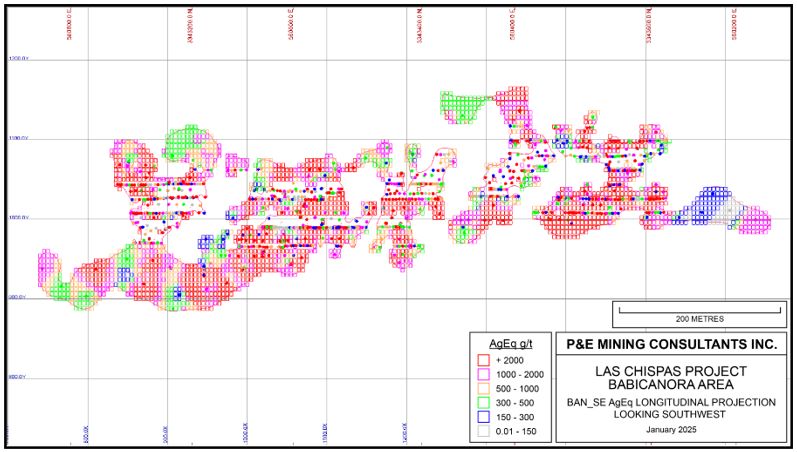Click "BAN_SE AgEq LONGITUDINAL PROJECTION" line

coord(671,402)
